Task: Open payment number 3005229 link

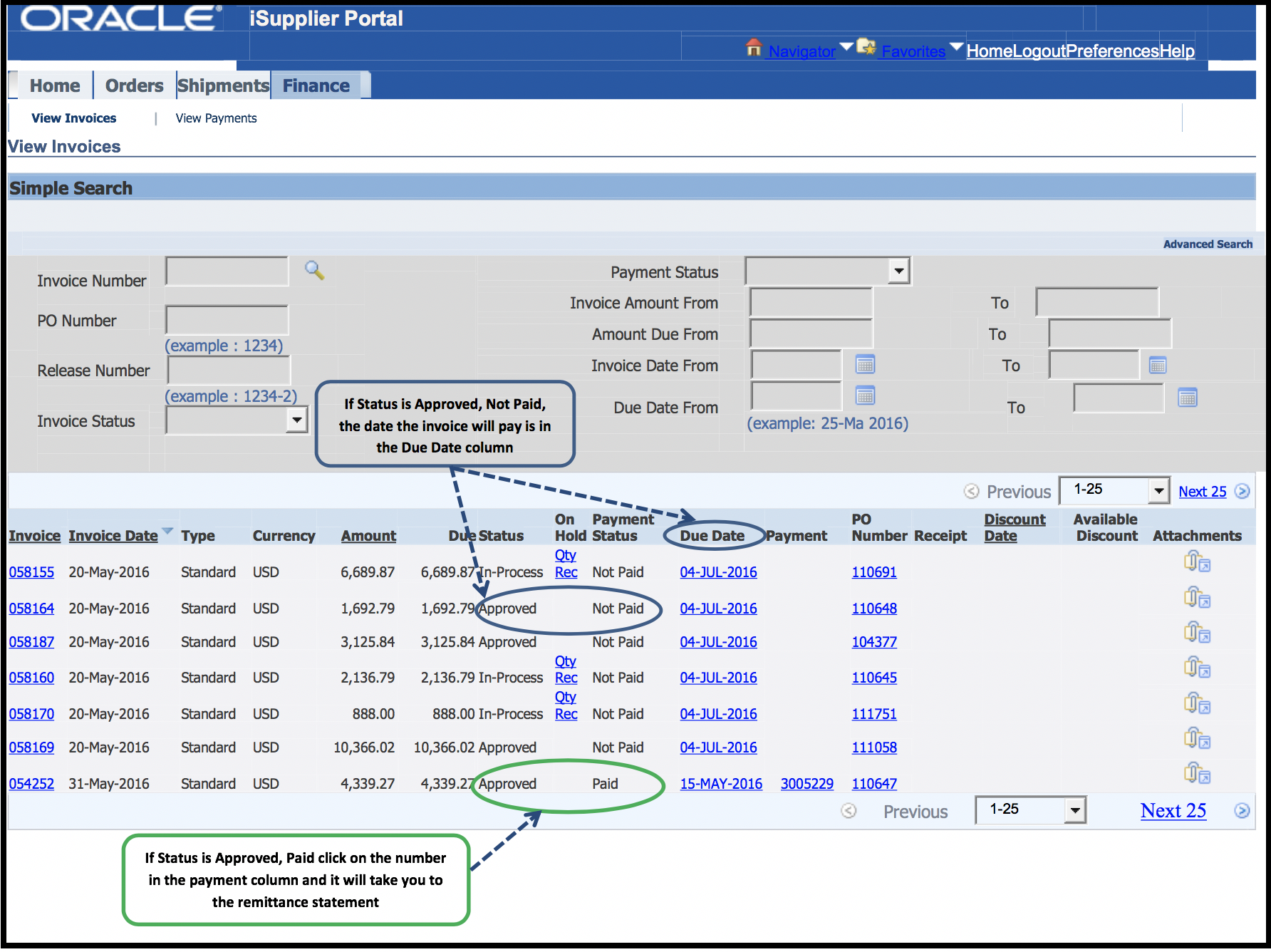Action: click(x=807, y=784)
